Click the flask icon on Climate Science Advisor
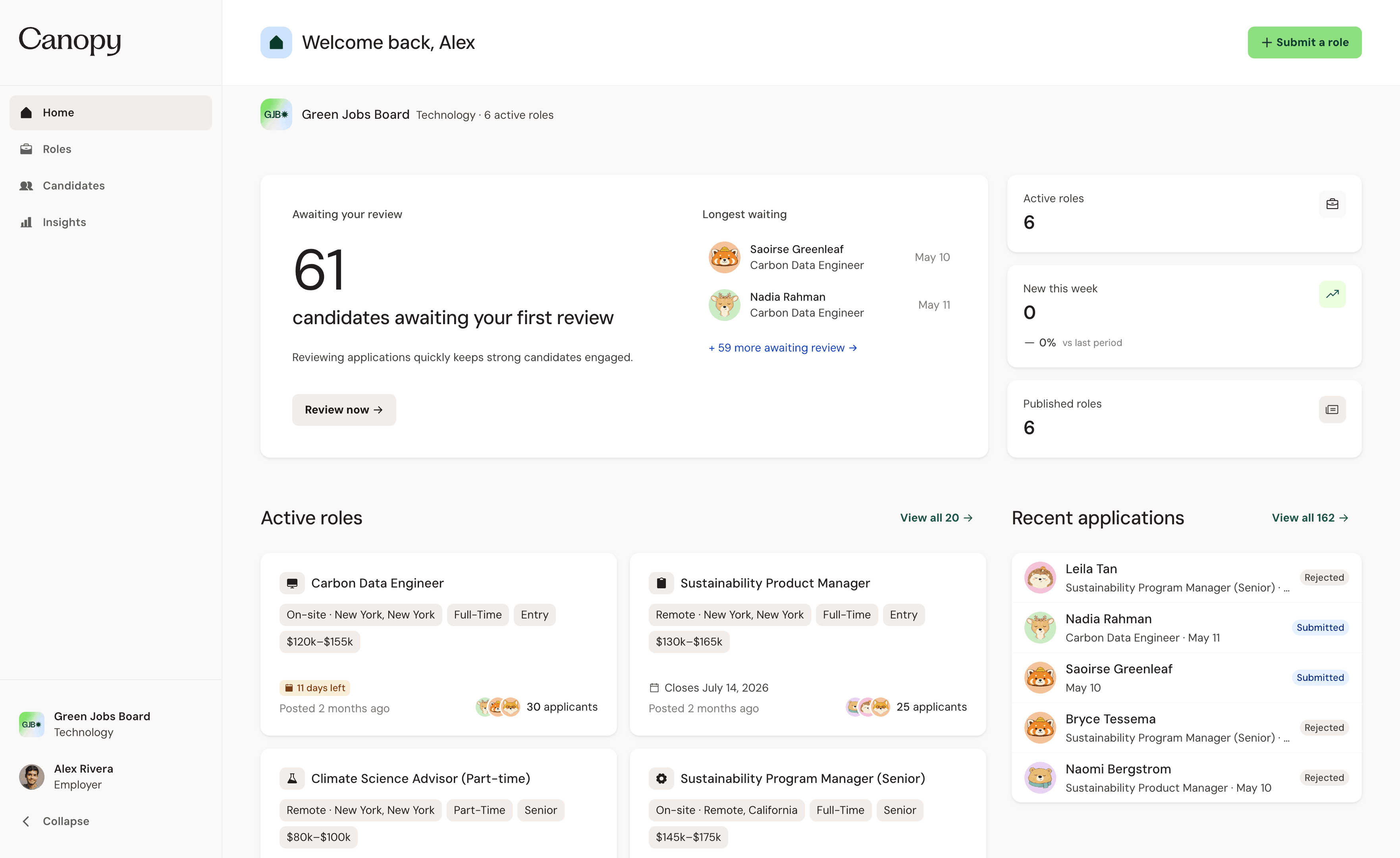 (292, 779)
